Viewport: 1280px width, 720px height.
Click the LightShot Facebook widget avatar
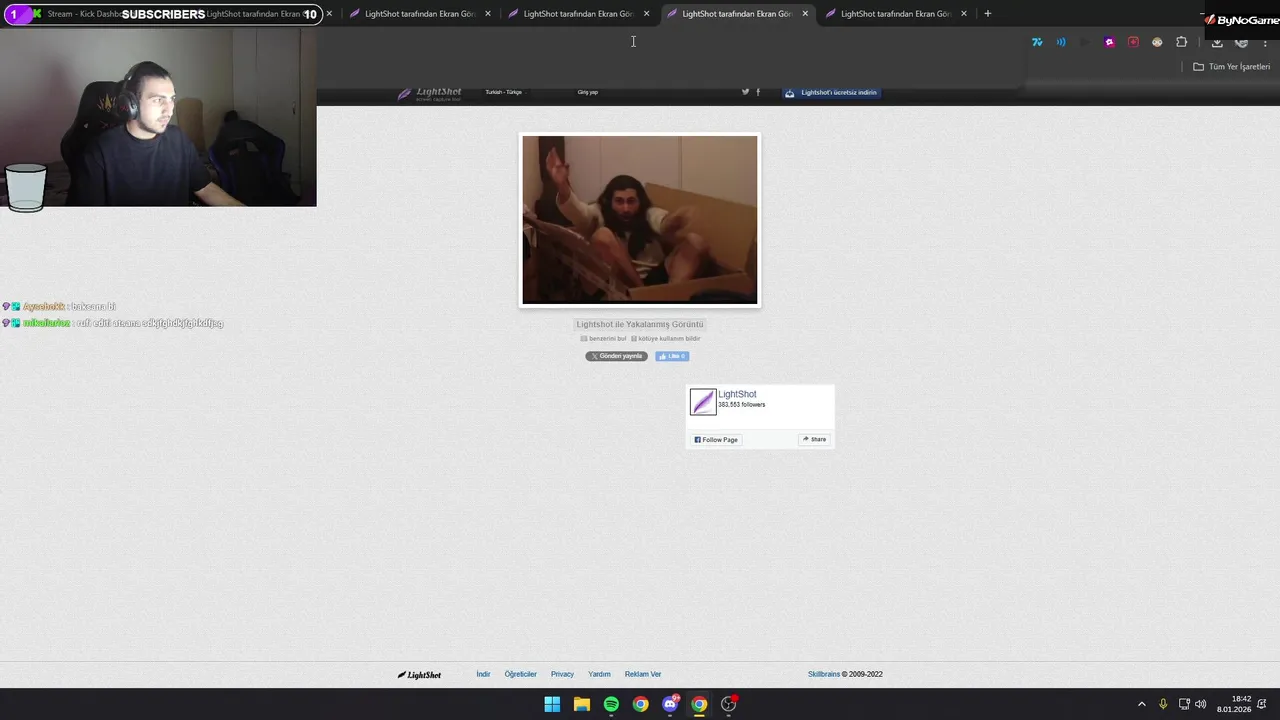point(703,402)
